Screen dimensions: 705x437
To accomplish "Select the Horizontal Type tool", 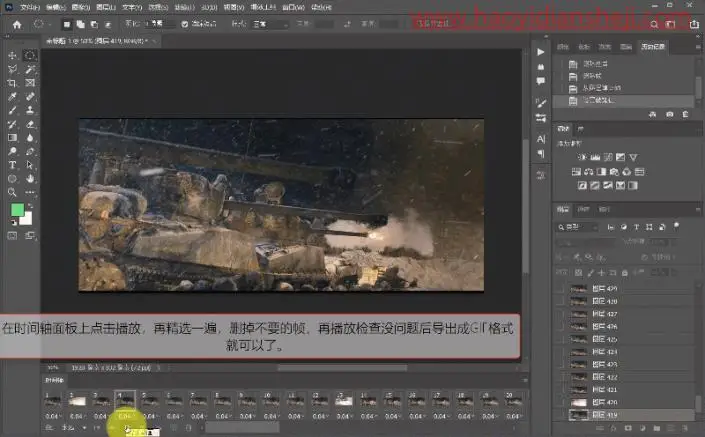I will coord(13,165).
